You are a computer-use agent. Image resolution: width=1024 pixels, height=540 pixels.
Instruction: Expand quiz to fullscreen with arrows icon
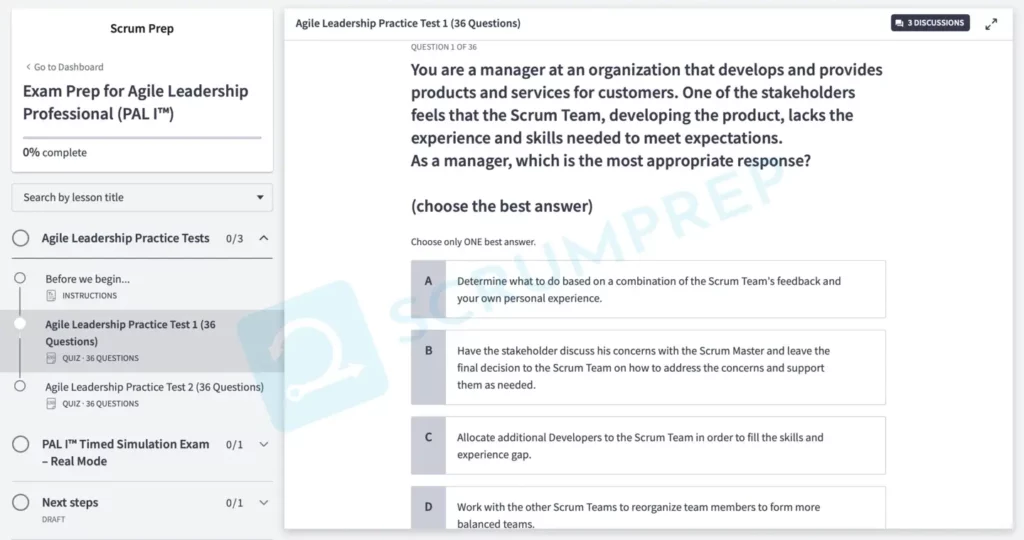(991, 24)
